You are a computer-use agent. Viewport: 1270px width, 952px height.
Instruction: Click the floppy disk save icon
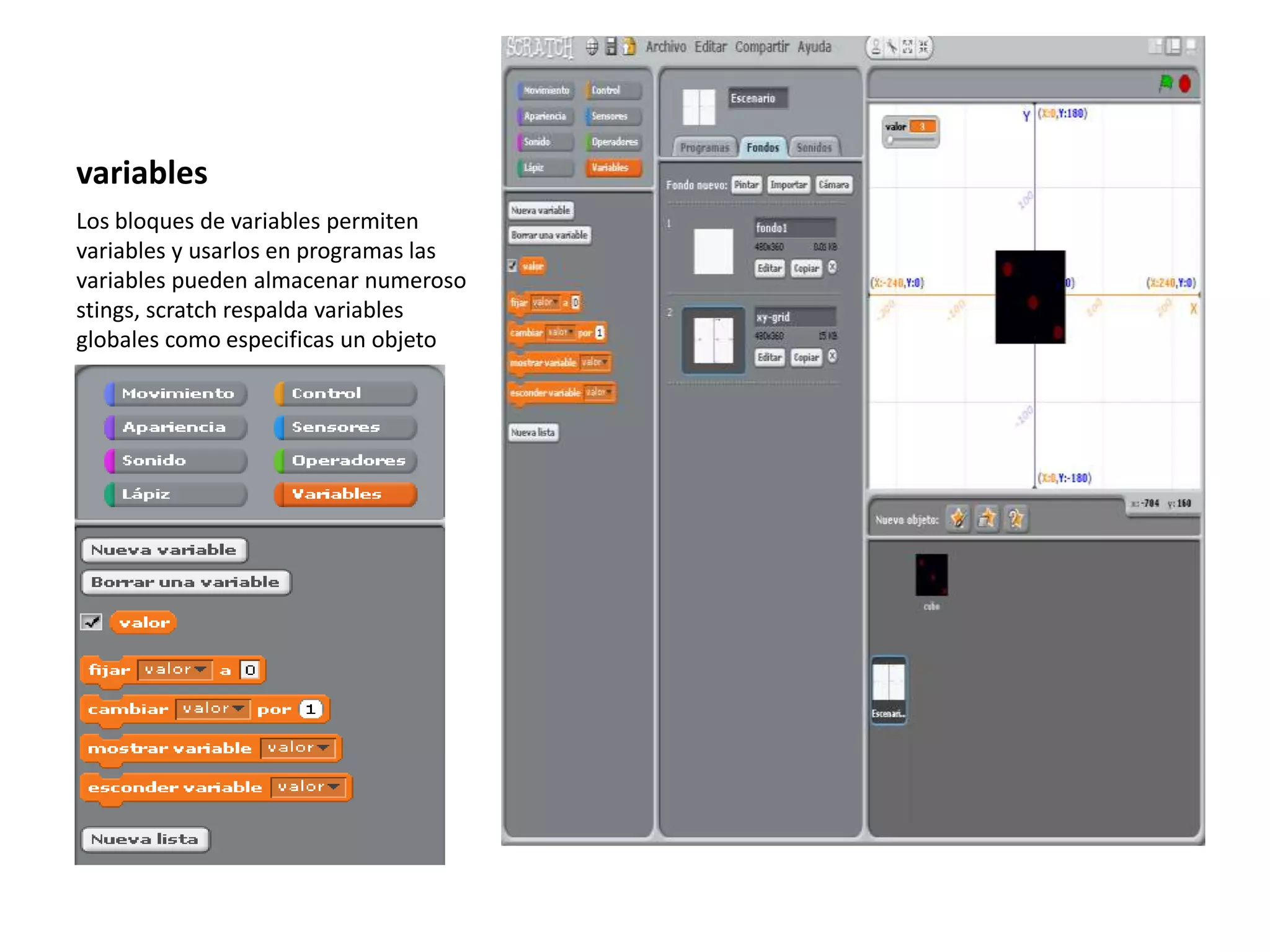611,47
